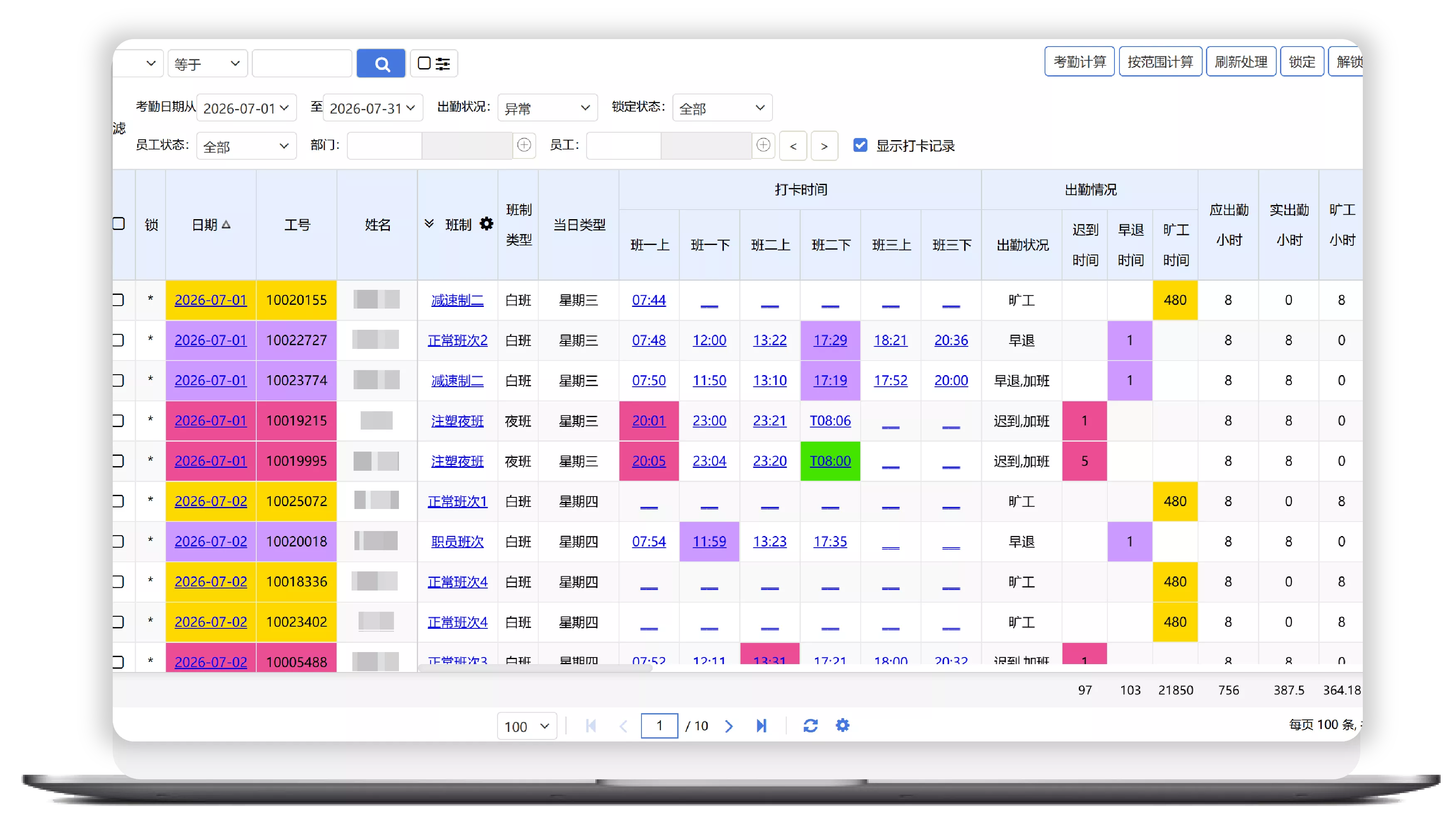
Task: Open 正常班次2 shift link
Action: click(458, 340)
